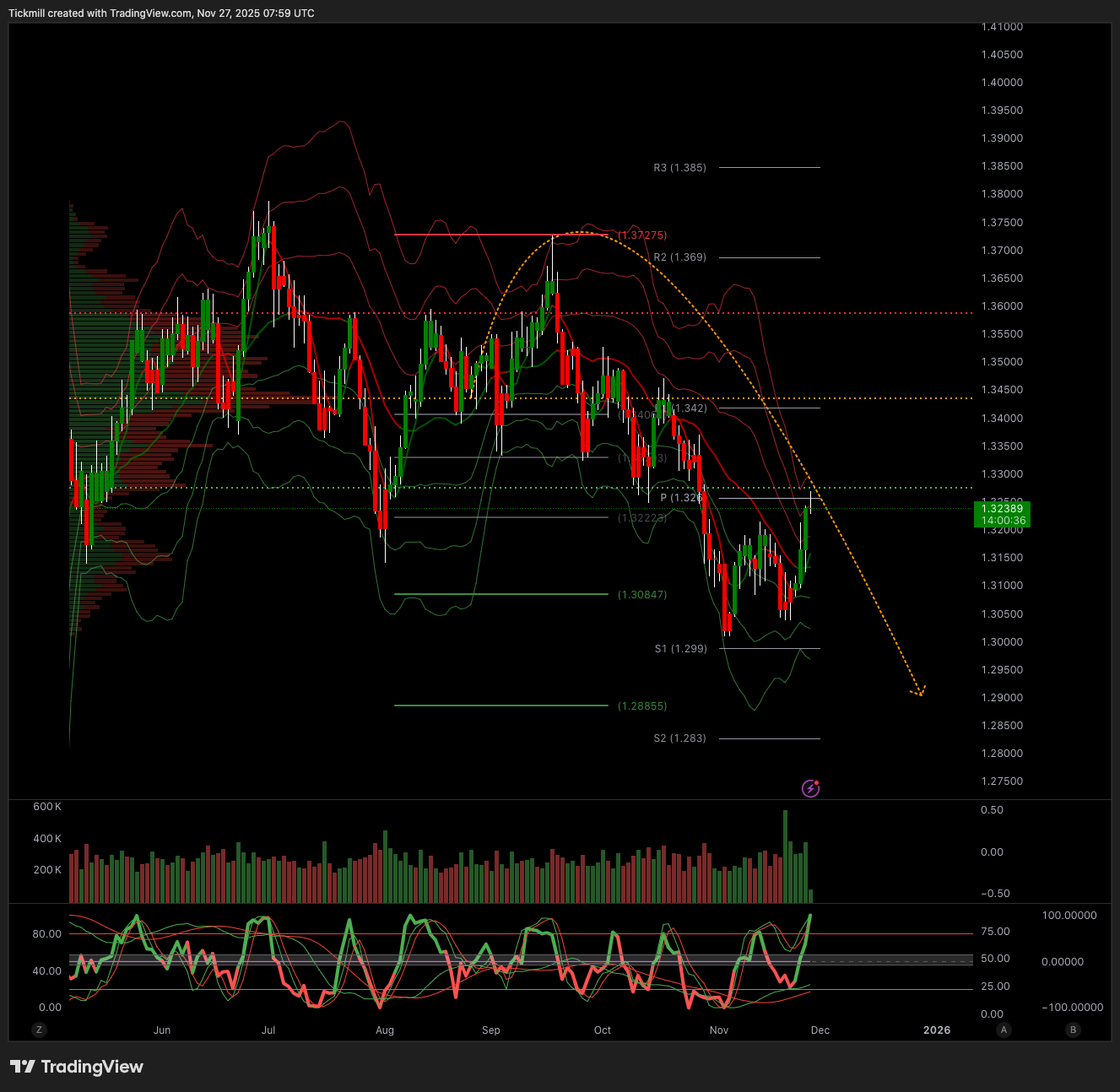Click the orange arrowhead of projected curve
This screenshot has height=1092, width=1120.
point(920,692)
